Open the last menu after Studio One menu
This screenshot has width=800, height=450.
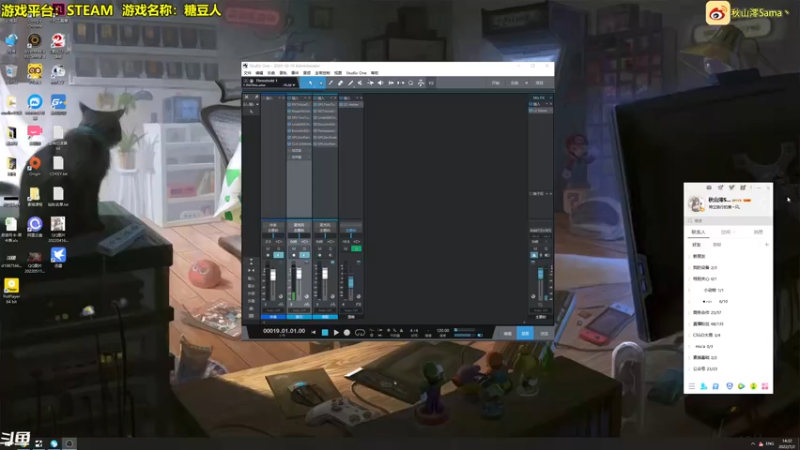374,73
